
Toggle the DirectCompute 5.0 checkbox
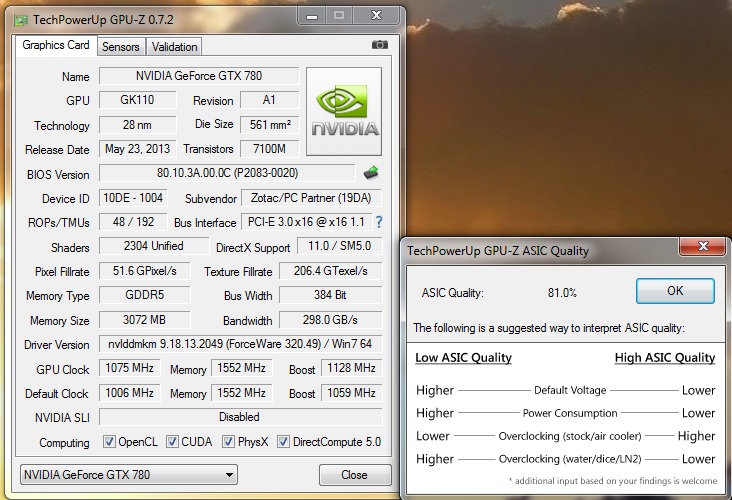coord(283,442)
